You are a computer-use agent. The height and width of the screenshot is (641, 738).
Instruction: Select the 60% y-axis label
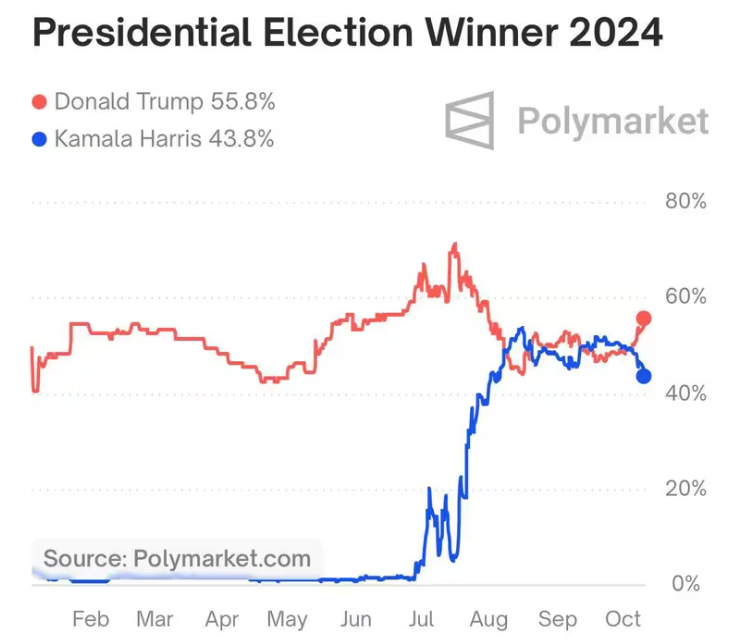[x=686, y=297]
